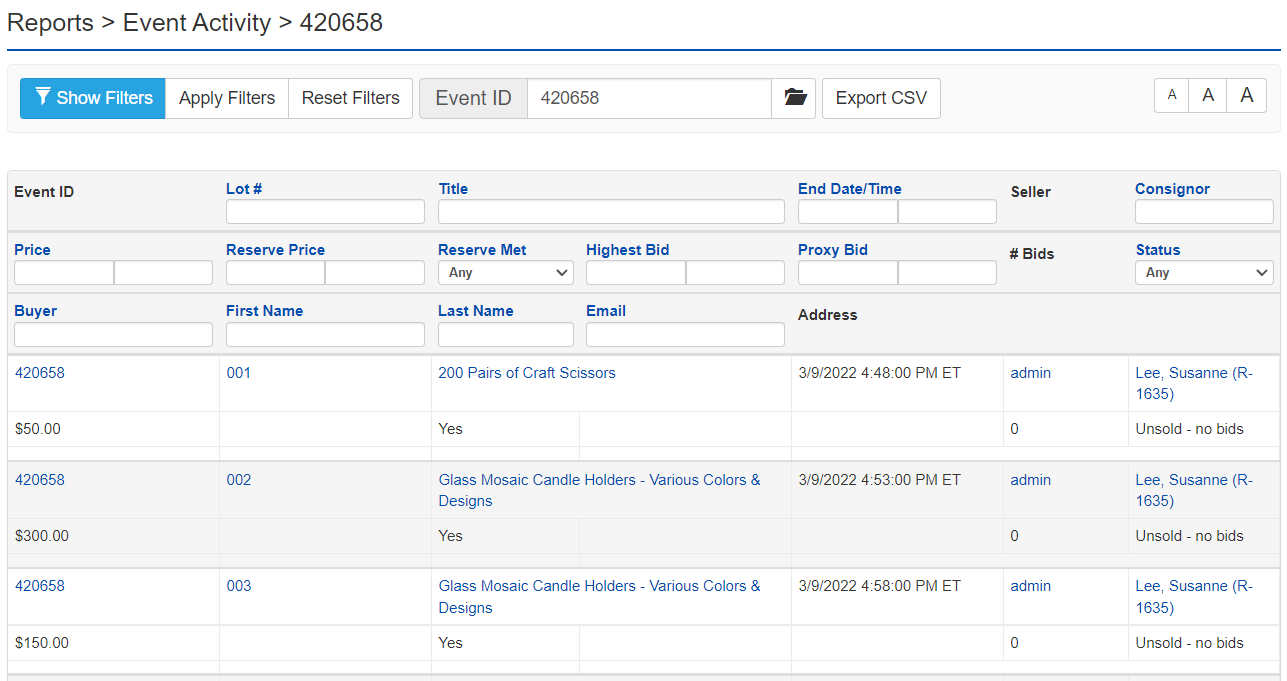Sort by Email column header
This screenshot has height=681, width=1287.
pyautogui.click(x=606, y=311)
